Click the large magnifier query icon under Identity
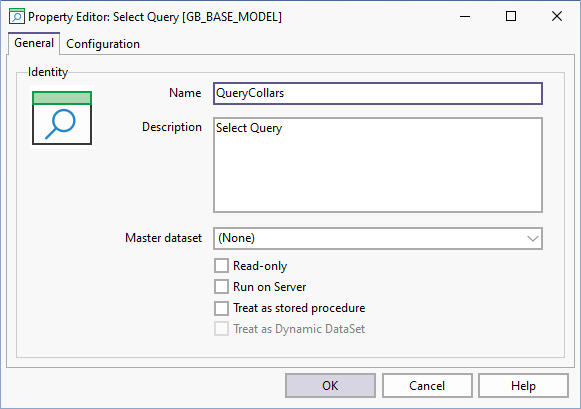Image resolution: width=581 pixels, height=409 pixels. [x=62, y=117]
